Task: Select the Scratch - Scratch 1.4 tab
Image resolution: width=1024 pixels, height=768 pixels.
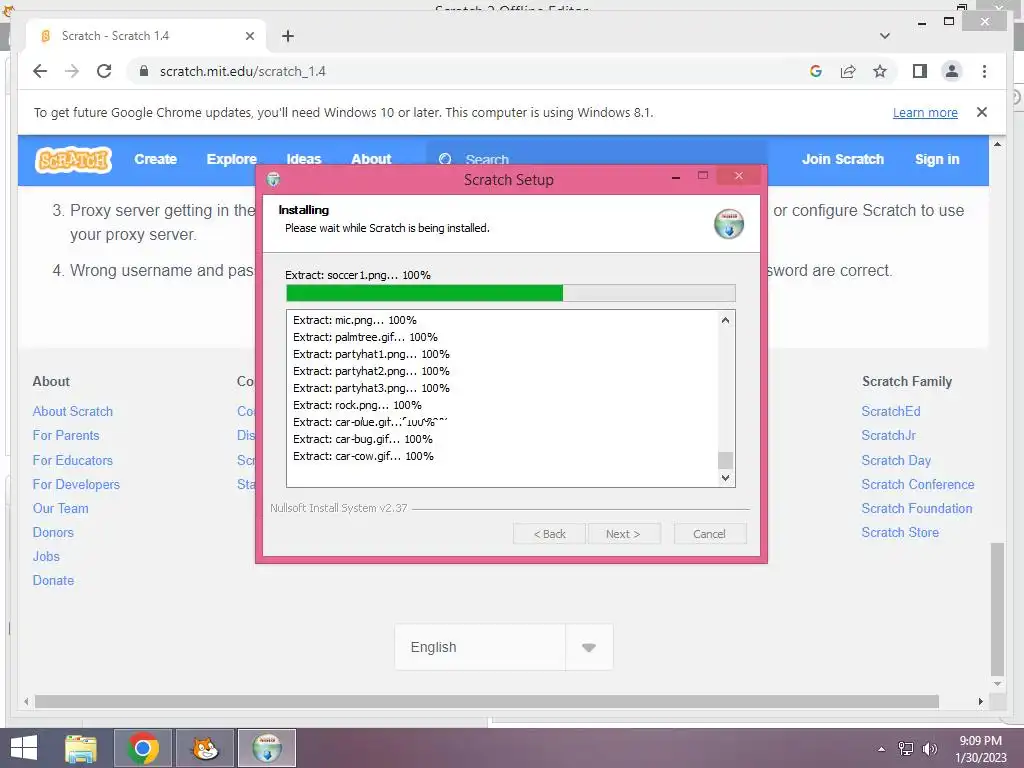Action: click(x=145, y=36)
